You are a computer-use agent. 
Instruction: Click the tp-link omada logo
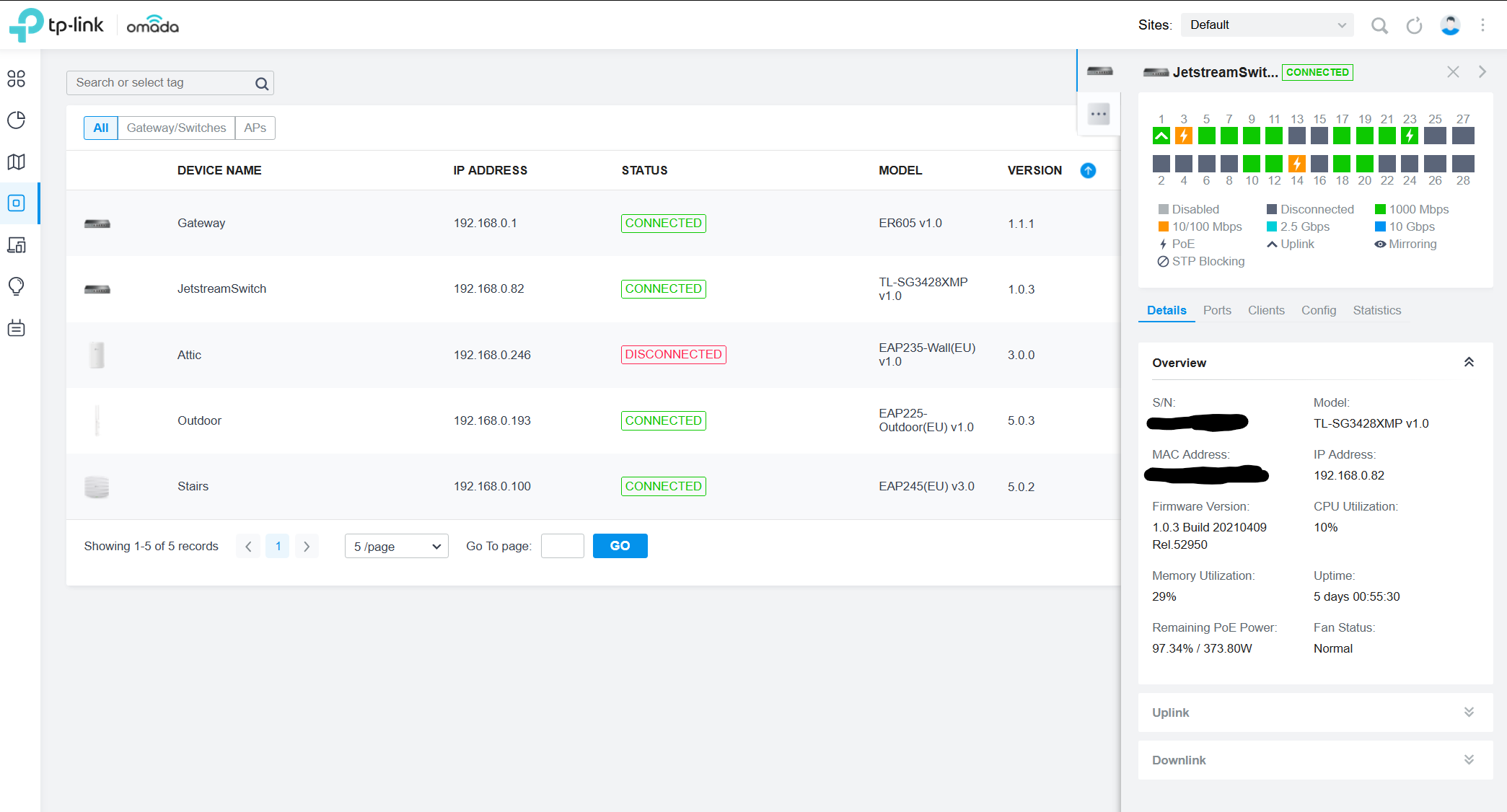pyautogui.click(x=94, y=25)
